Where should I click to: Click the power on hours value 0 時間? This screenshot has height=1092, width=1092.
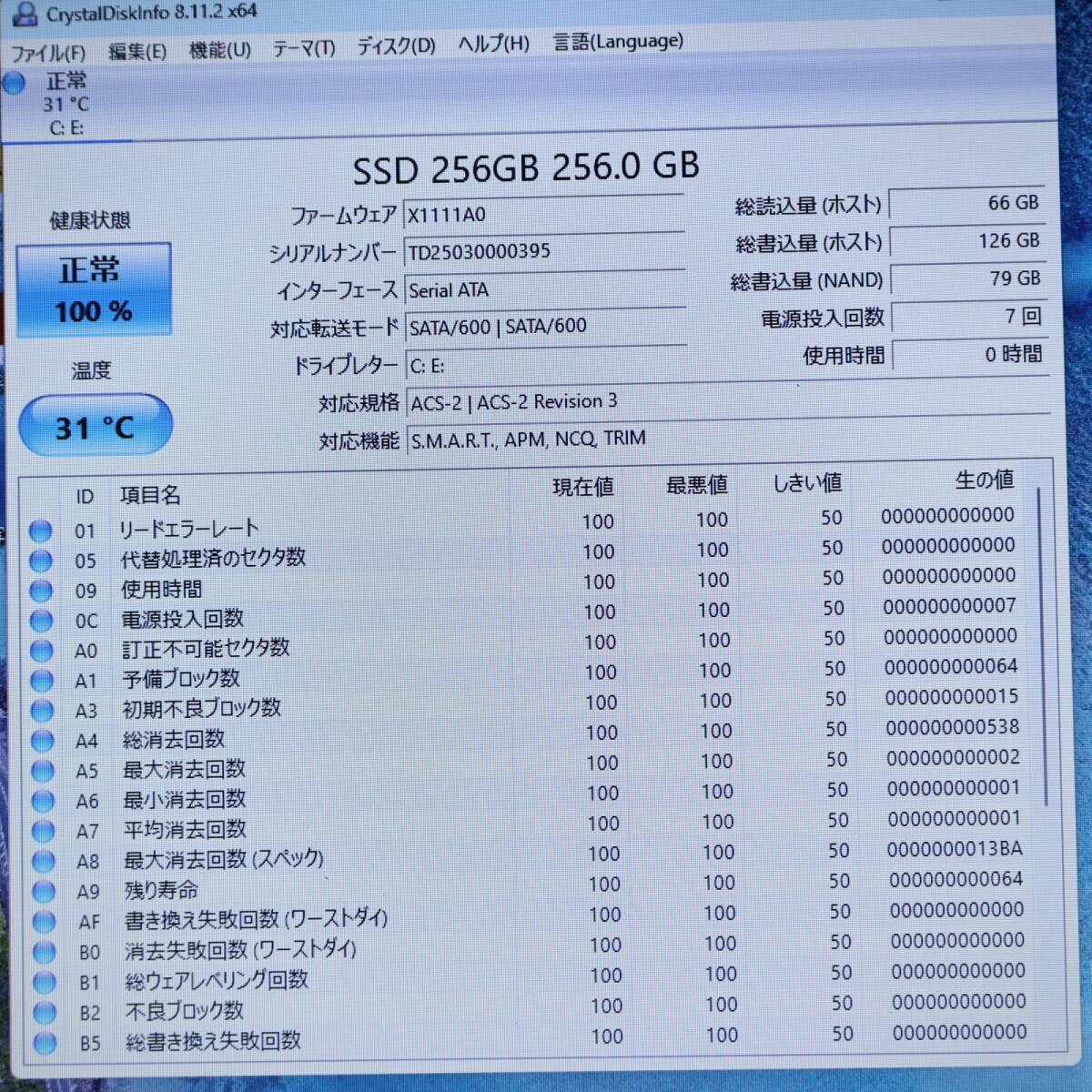(x=969, y=354)
